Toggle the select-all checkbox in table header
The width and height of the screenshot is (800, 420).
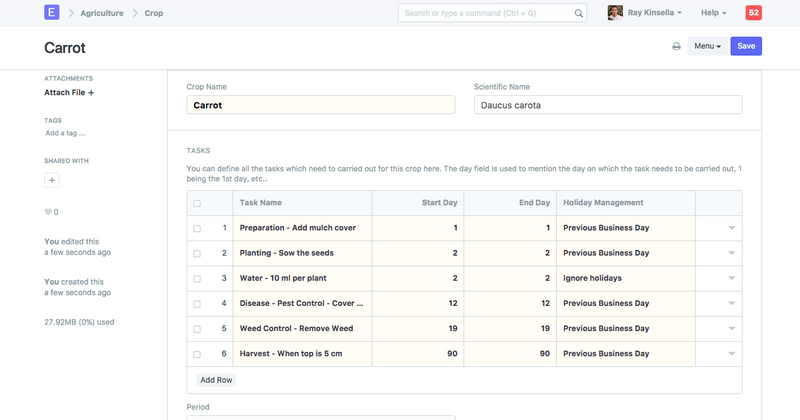click(197, 203)
